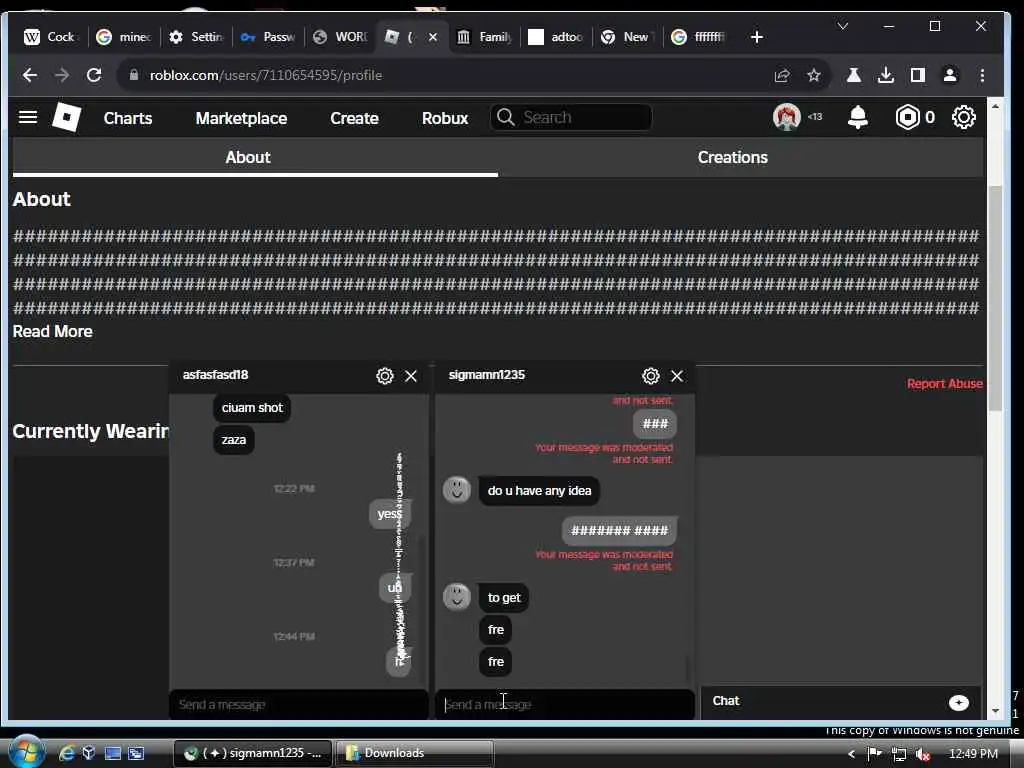This screenshot has width=1024, height=768.
Task: Click the sigmamn1235 chat title
Action: (487, 375)
